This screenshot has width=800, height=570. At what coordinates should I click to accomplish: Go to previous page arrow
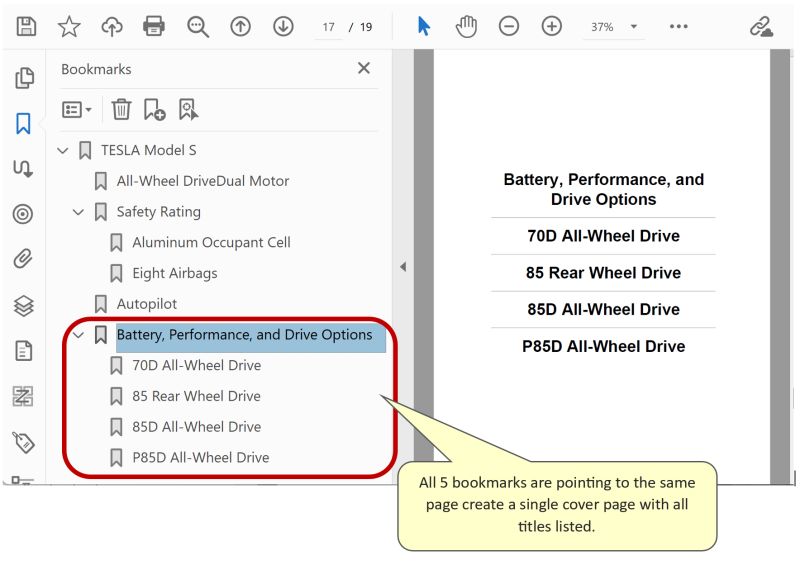point(240,26)
